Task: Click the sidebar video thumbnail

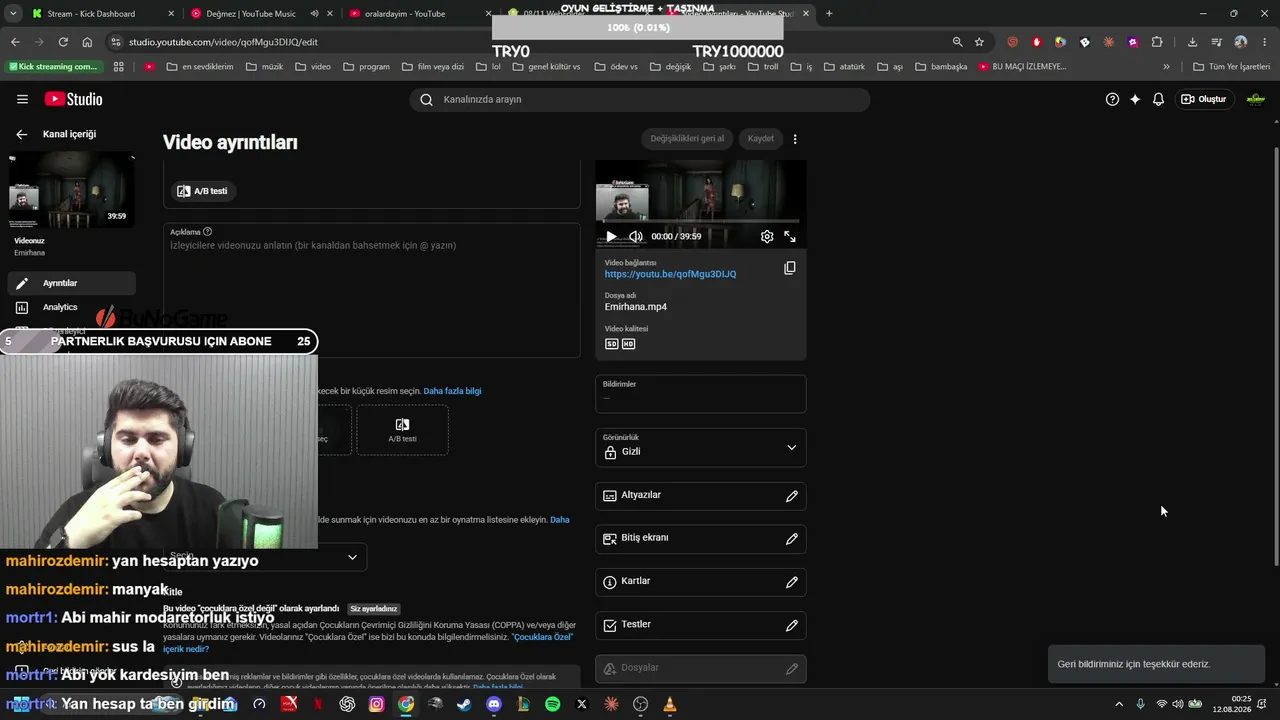Action: pyautogui.click(x=72, y=190)
